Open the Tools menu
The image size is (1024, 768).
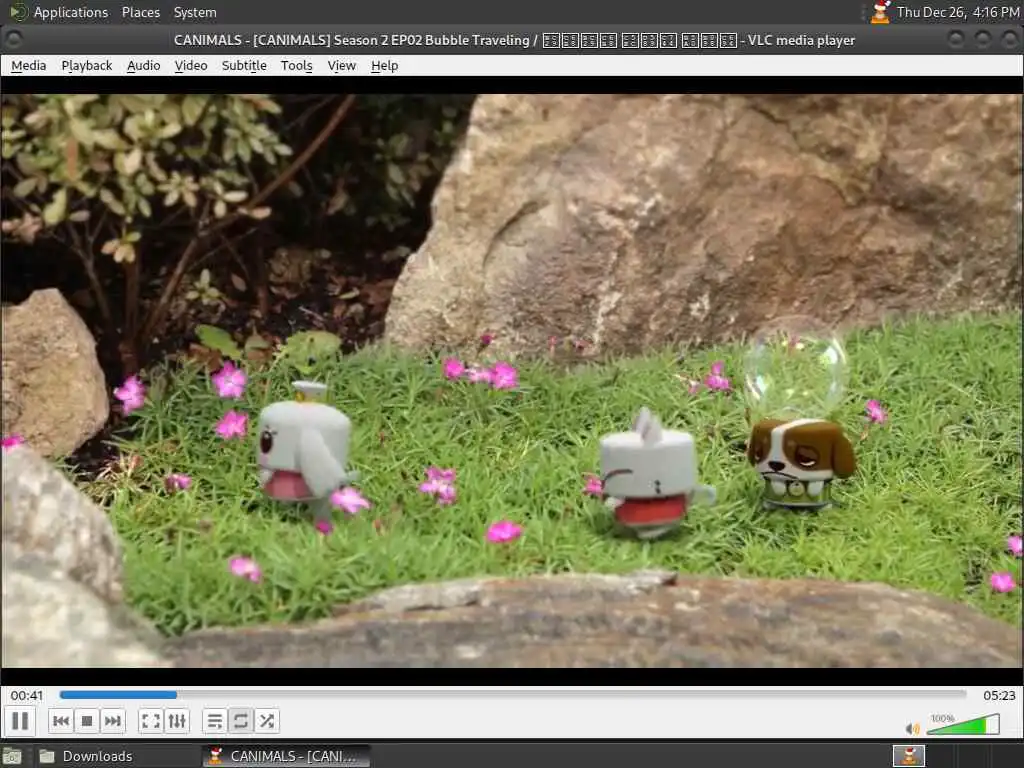coord(296,65)
